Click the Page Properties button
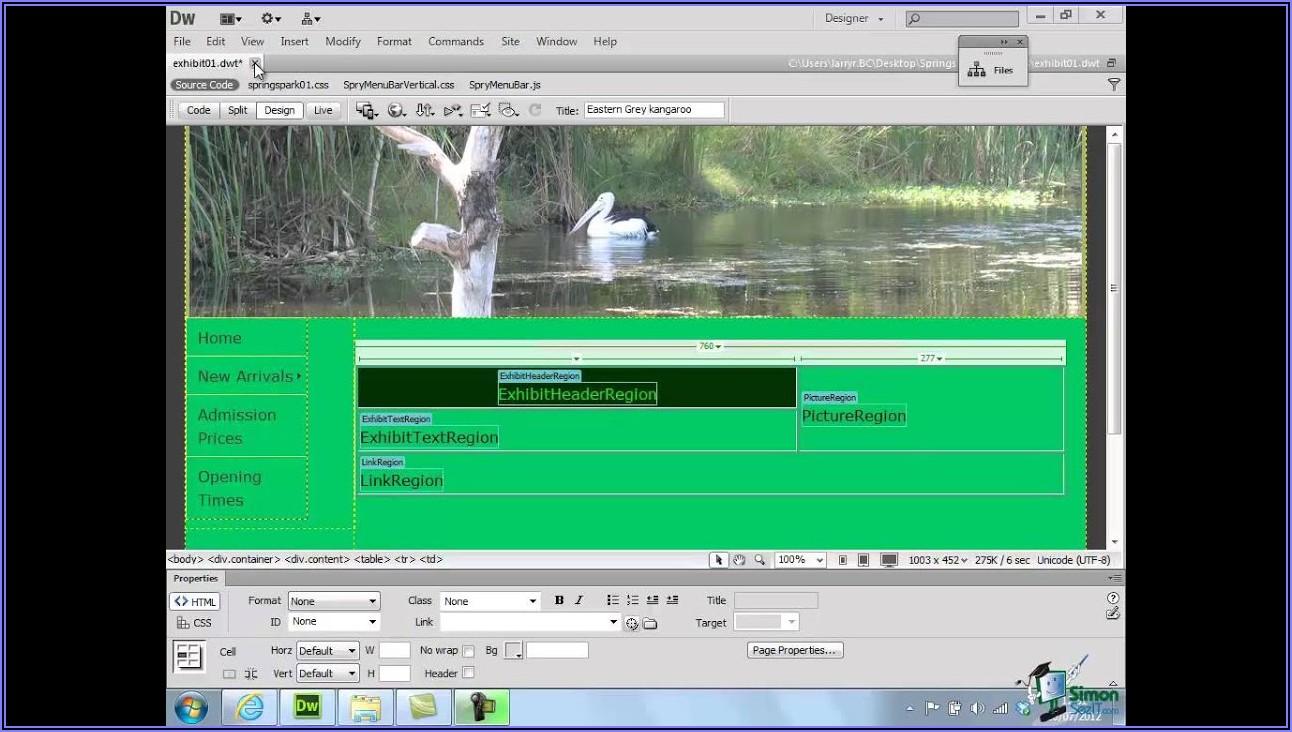The image size is (1292, 732). point(795,650)
